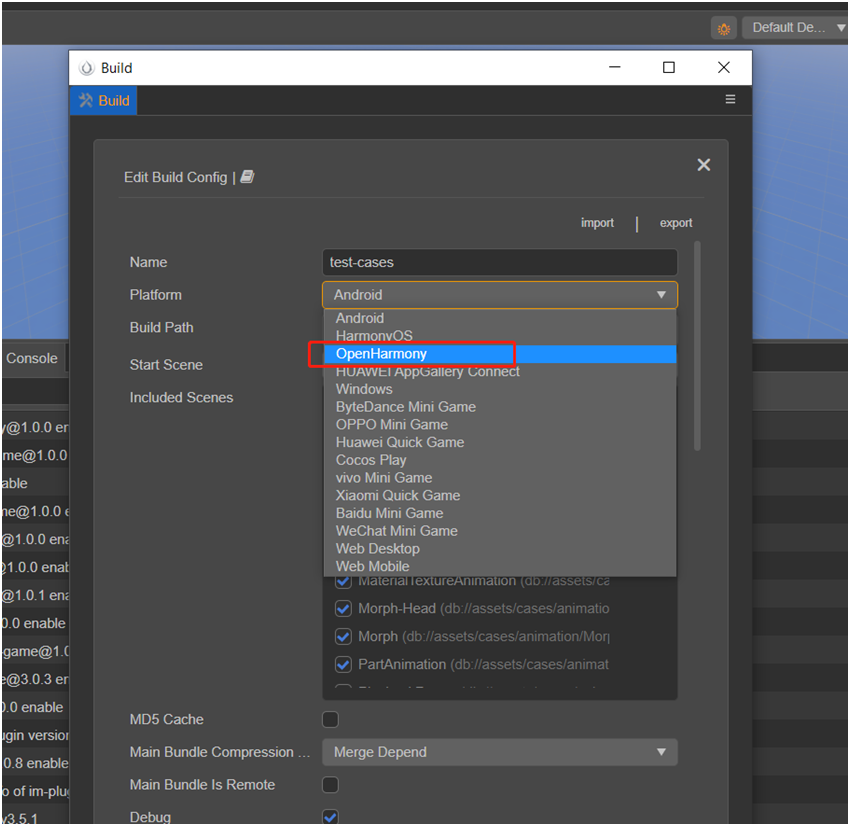Image resolution: width=850 pixels, height=826 pixels.
Task: Select WeChat Mini Game platform
Action: [x=500, y=531]
